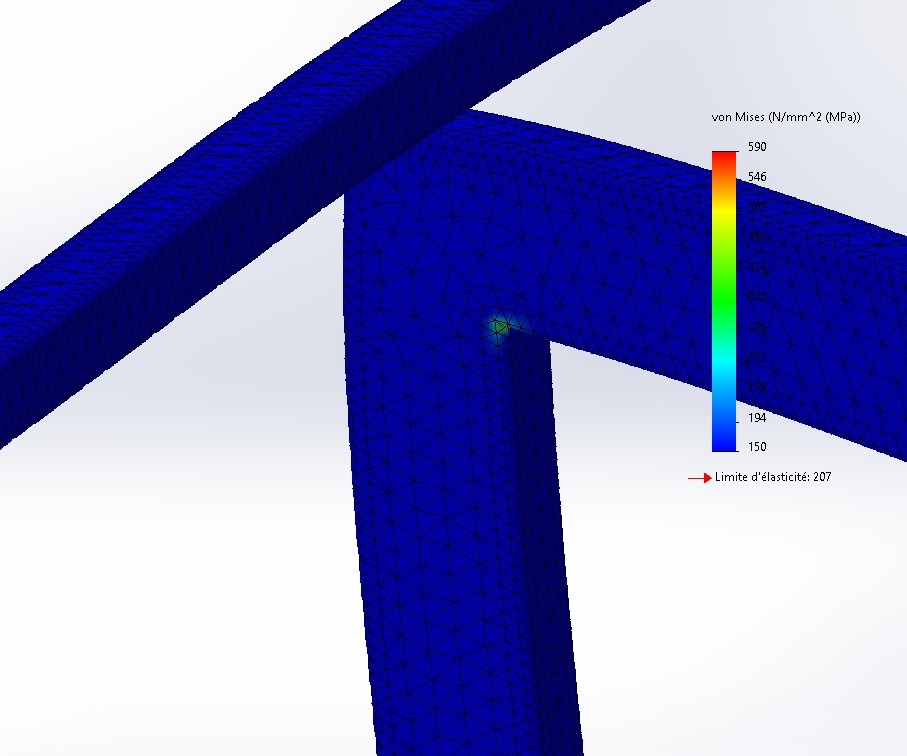Viewport: 907px width, 756px height.
Task: Select the 150 minimum legend value
Action: 757,446
